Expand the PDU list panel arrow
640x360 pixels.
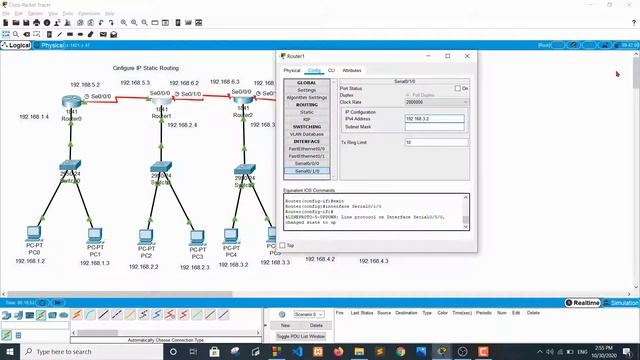tap(266, 325)
